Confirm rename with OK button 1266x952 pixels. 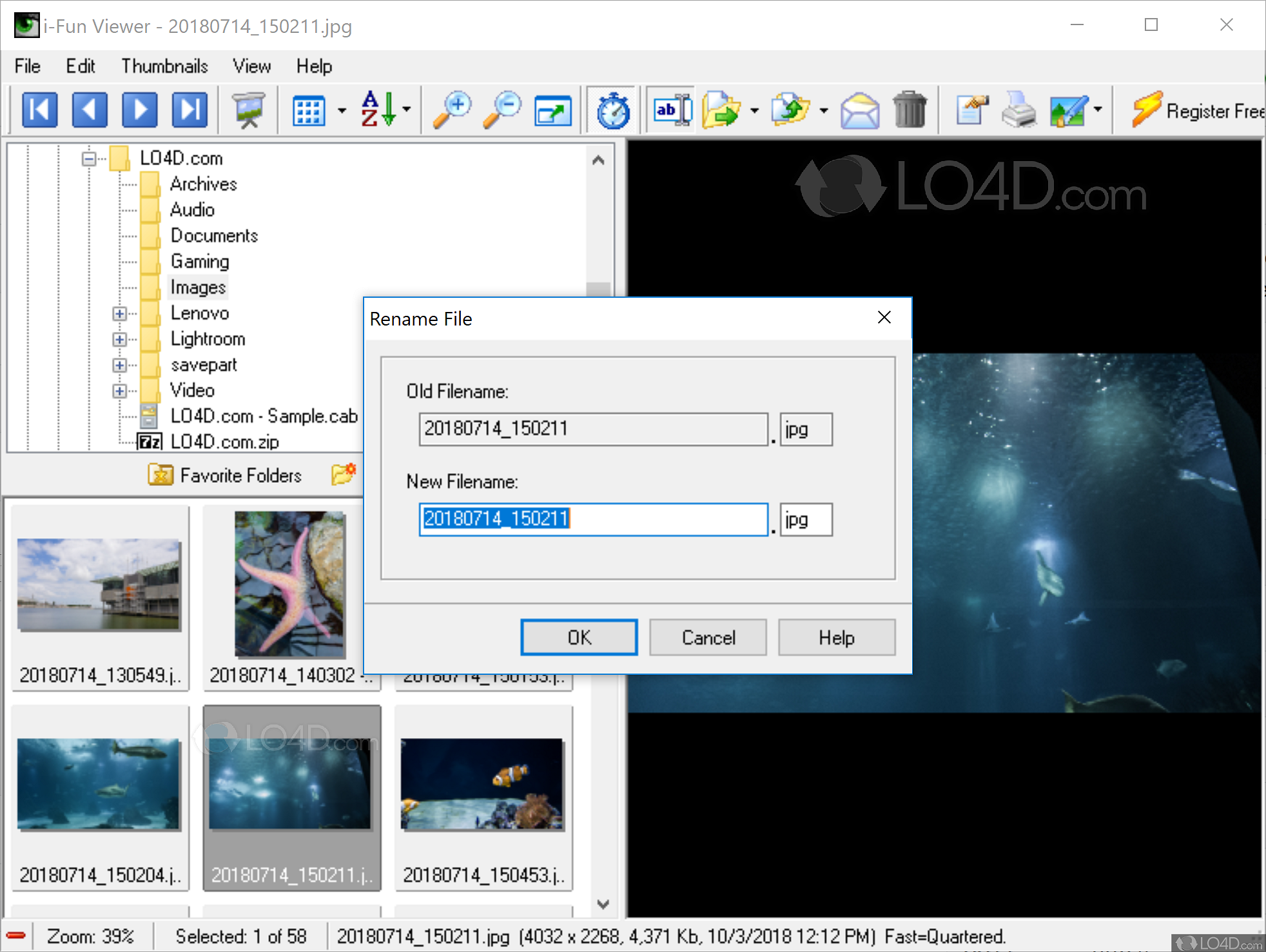pyautogui.click(x=578, y=637)
